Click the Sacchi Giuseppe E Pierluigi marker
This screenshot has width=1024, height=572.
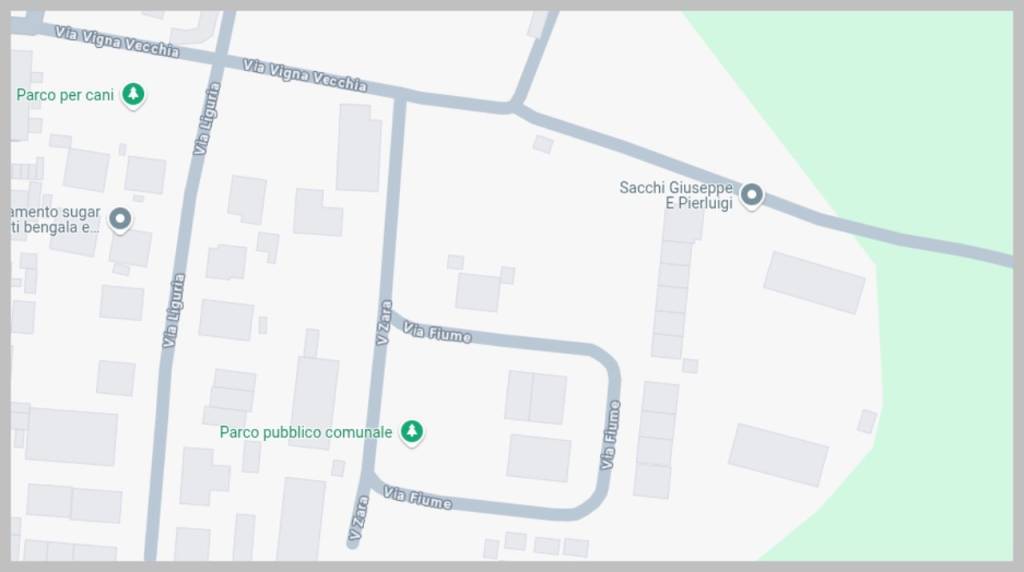coord(752,195)
